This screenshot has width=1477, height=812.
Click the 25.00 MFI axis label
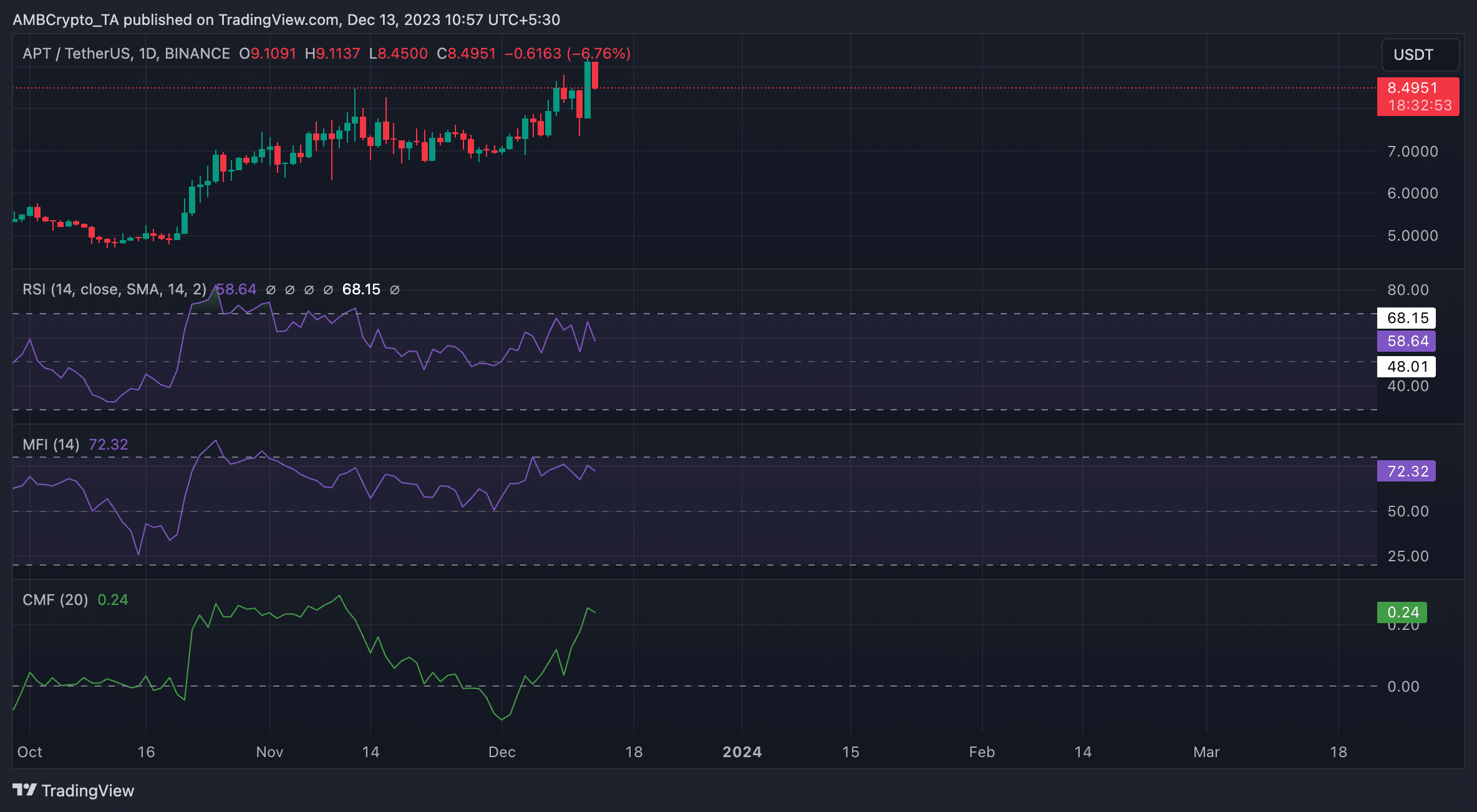1408,556
